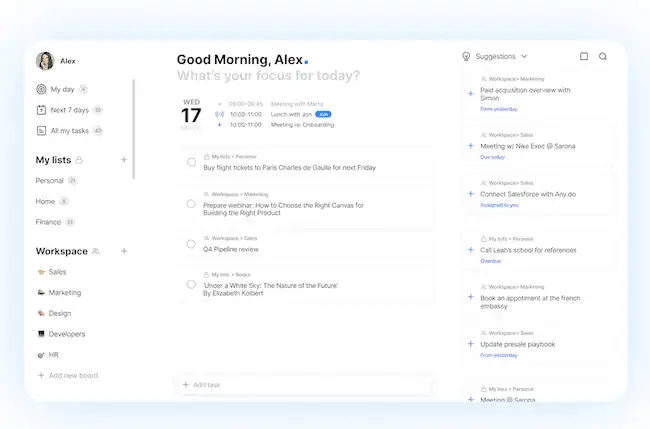
Task: Expand the Suggestions dropdown
Action: [524, 56]
